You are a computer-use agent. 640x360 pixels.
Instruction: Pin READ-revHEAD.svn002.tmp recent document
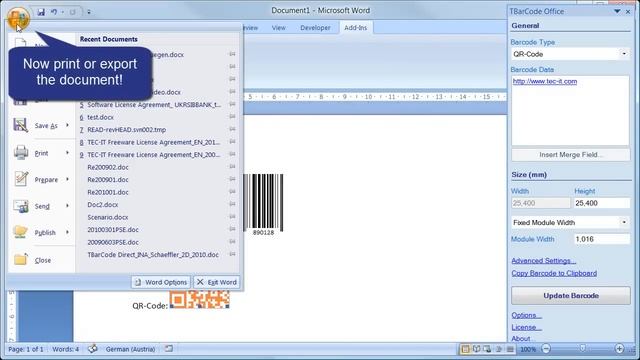point(232,129)
